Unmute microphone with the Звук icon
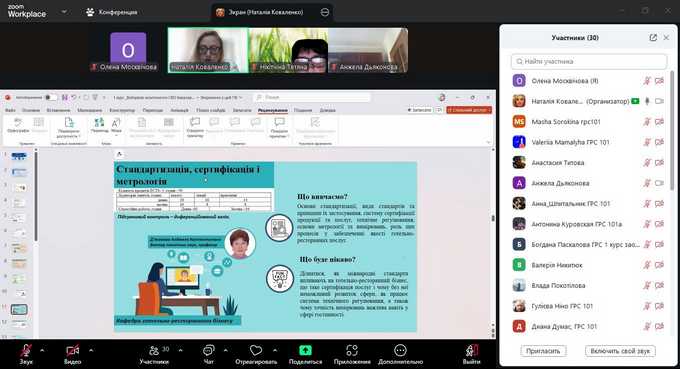This screenshot has width=680, height=369. point(26,350)
